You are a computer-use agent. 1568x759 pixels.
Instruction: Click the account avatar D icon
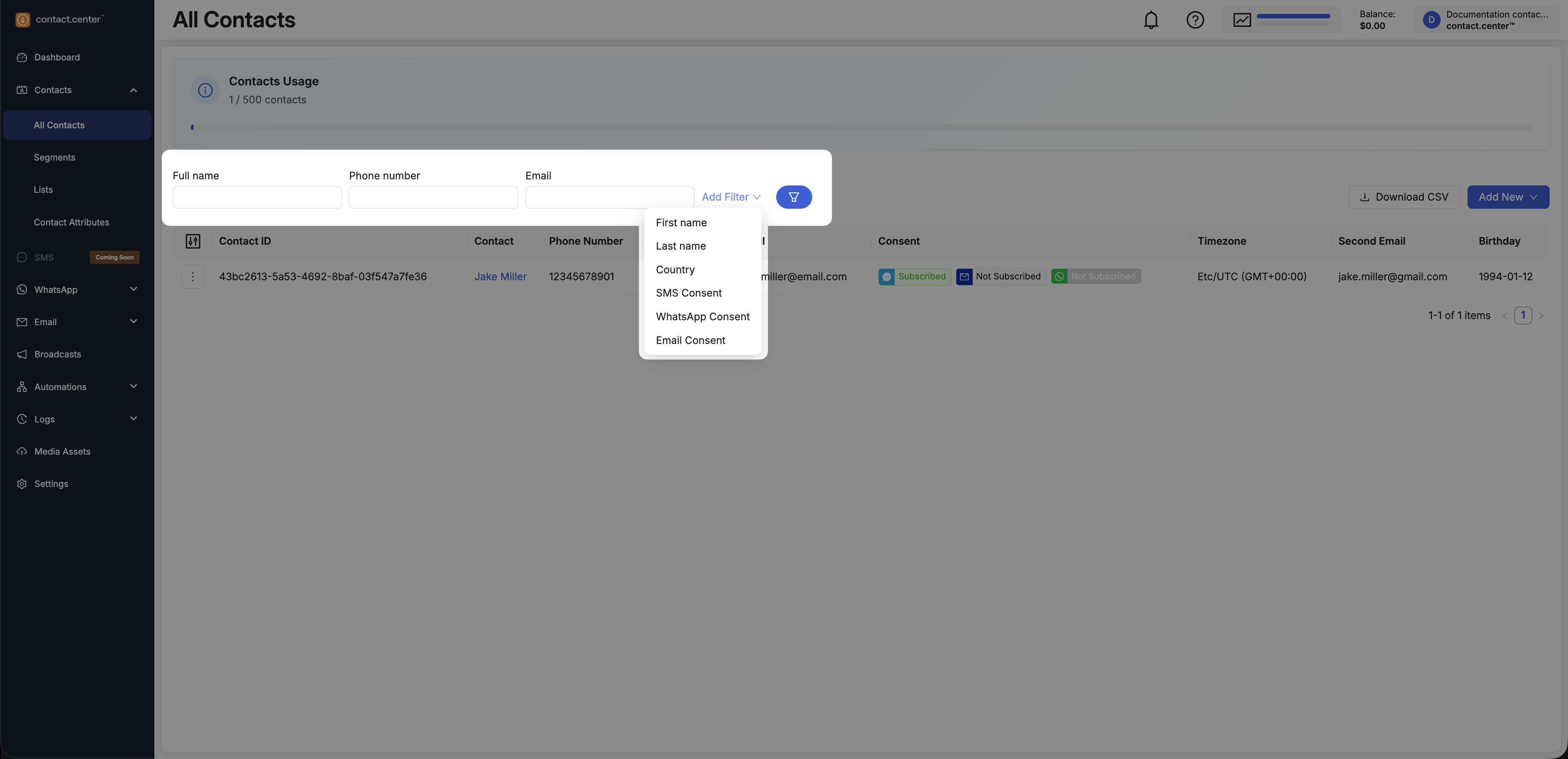(x=1431, y=20)
